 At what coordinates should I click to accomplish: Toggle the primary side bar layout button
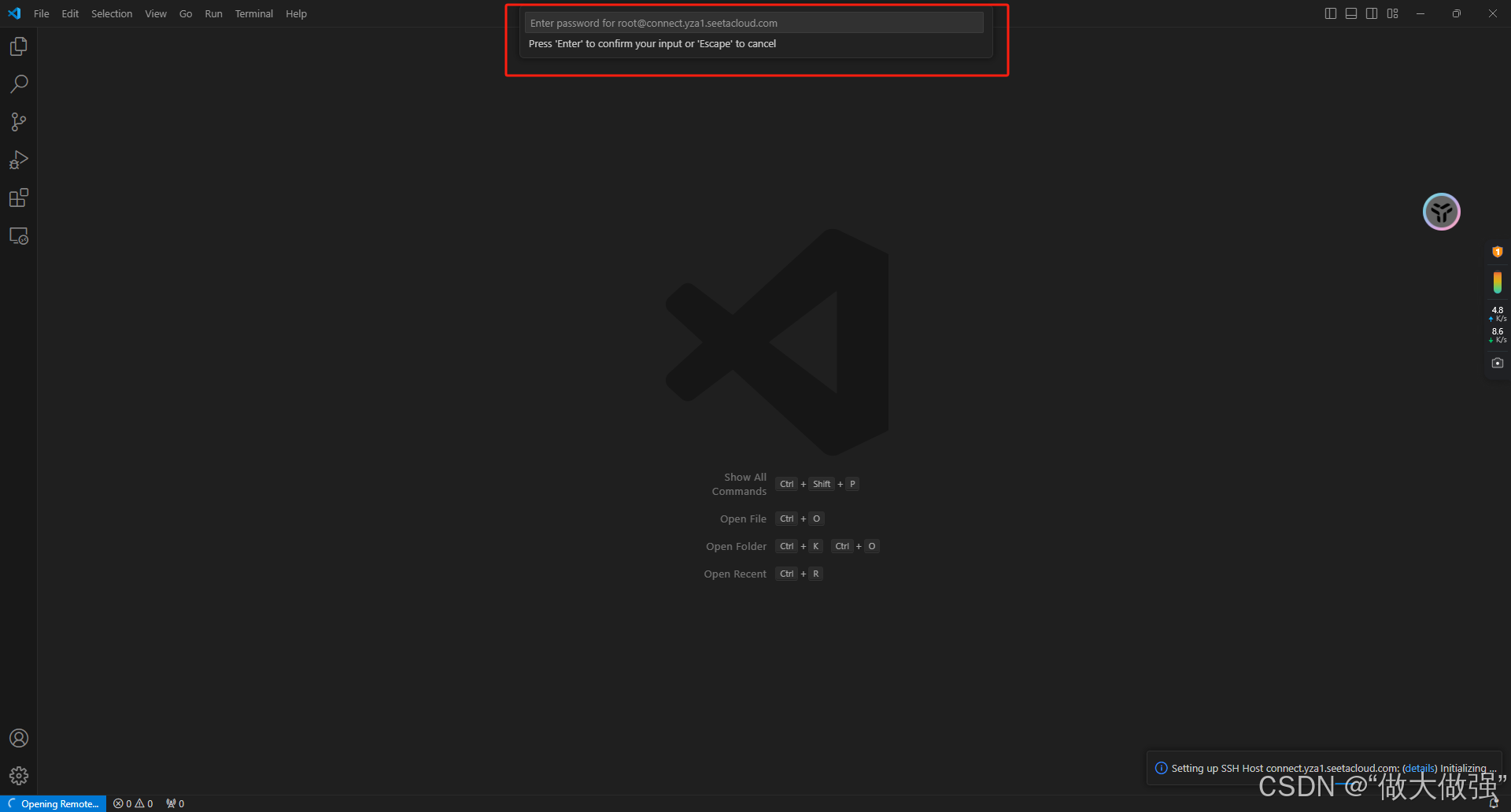point(1331,13)
